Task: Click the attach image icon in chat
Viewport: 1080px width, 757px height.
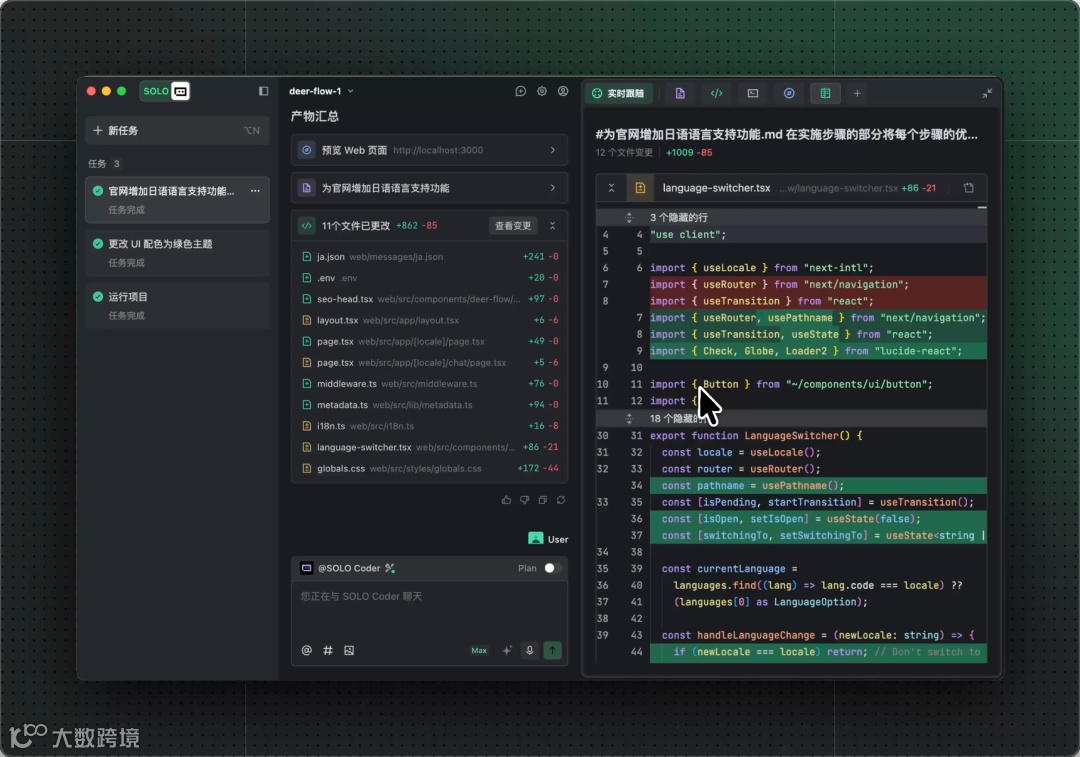Action: coord(349,650)
